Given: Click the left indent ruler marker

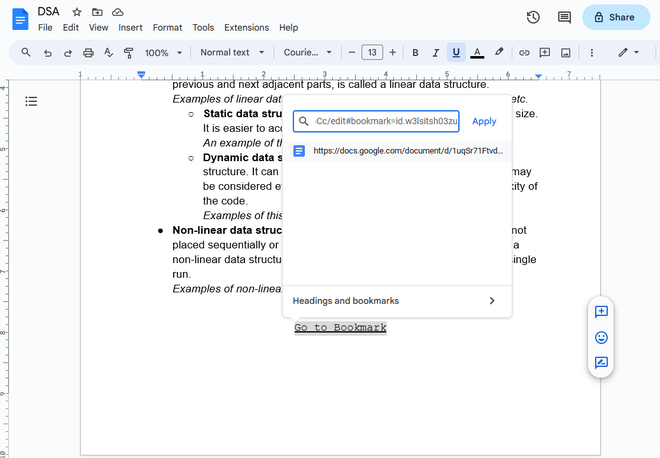Looking at the screenshot, I should (141, 75).
